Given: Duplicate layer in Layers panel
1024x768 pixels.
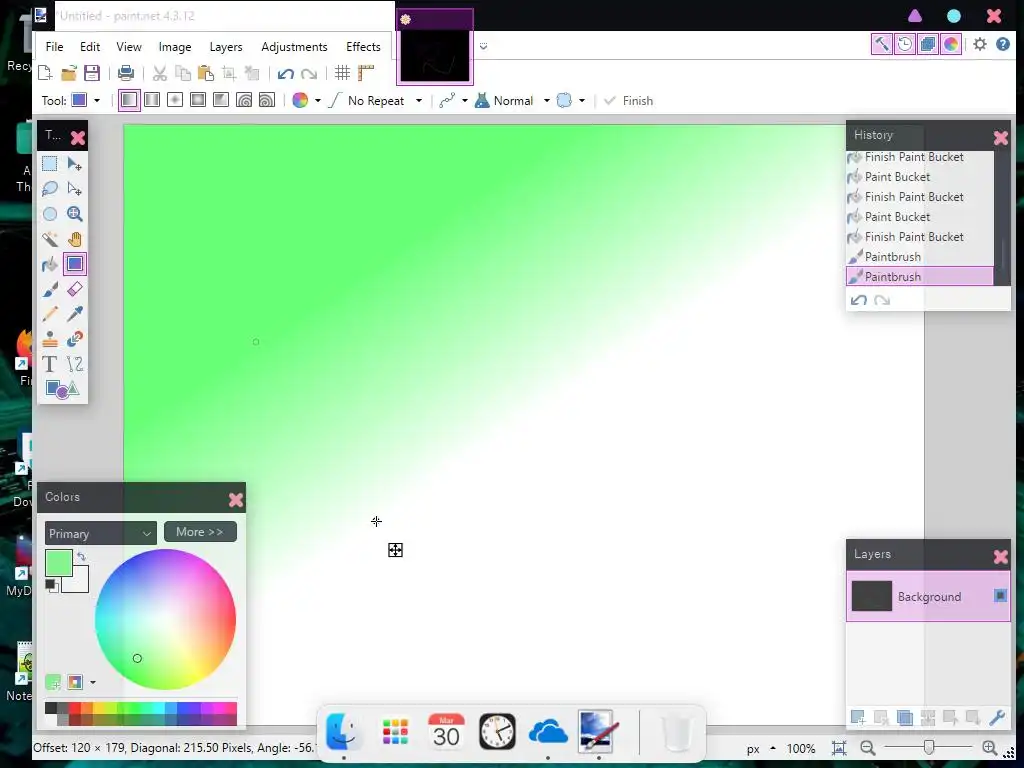Looking at the screenshot, I should [x=904, y=718].
